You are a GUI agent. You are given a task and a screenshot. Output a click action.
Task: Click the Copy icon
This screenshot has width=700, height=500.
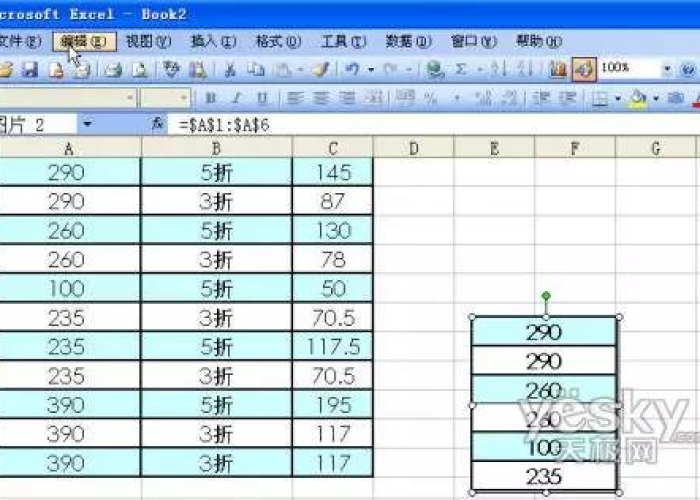coord(256,70)
